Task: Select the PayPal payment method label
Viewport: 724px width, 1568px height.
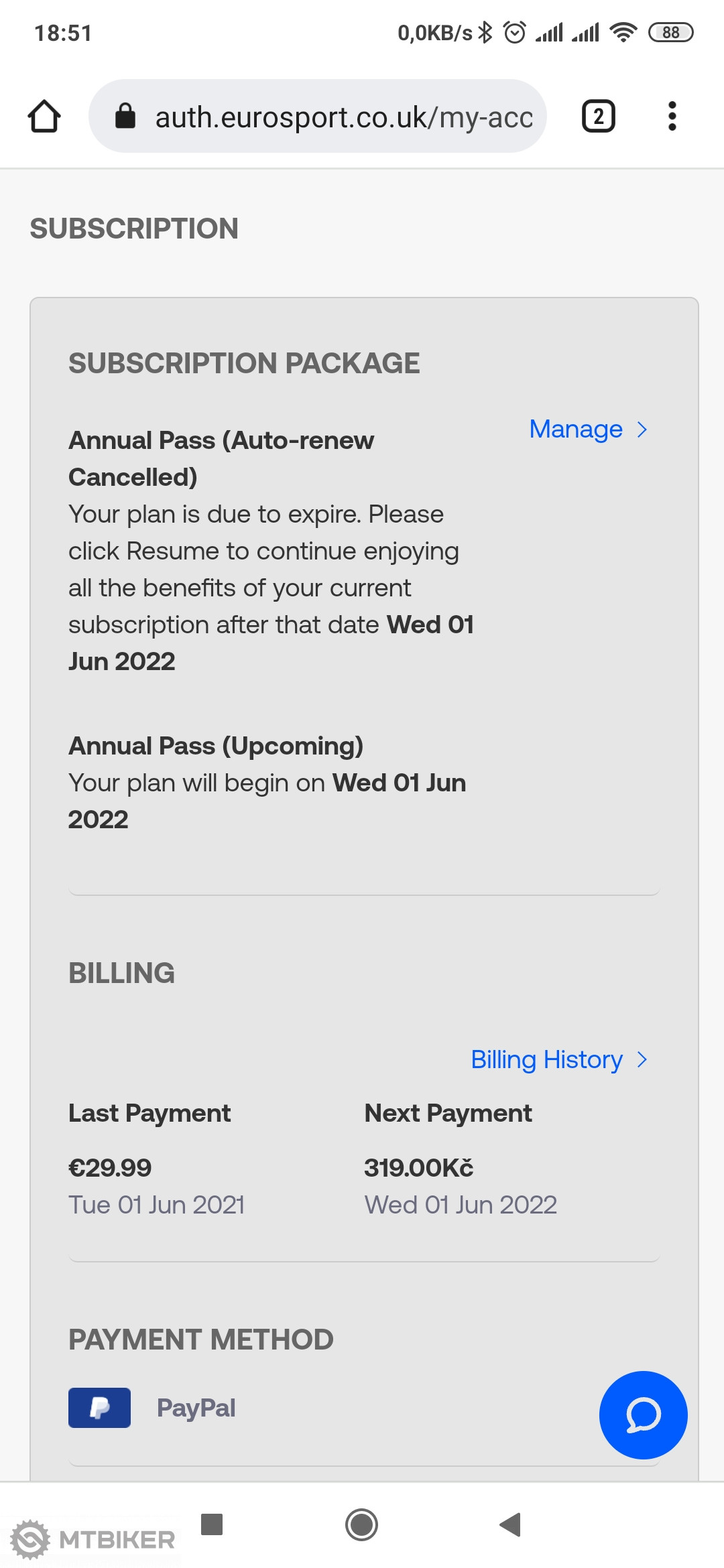Action: pyautogui.click(x=196, y=1408)
